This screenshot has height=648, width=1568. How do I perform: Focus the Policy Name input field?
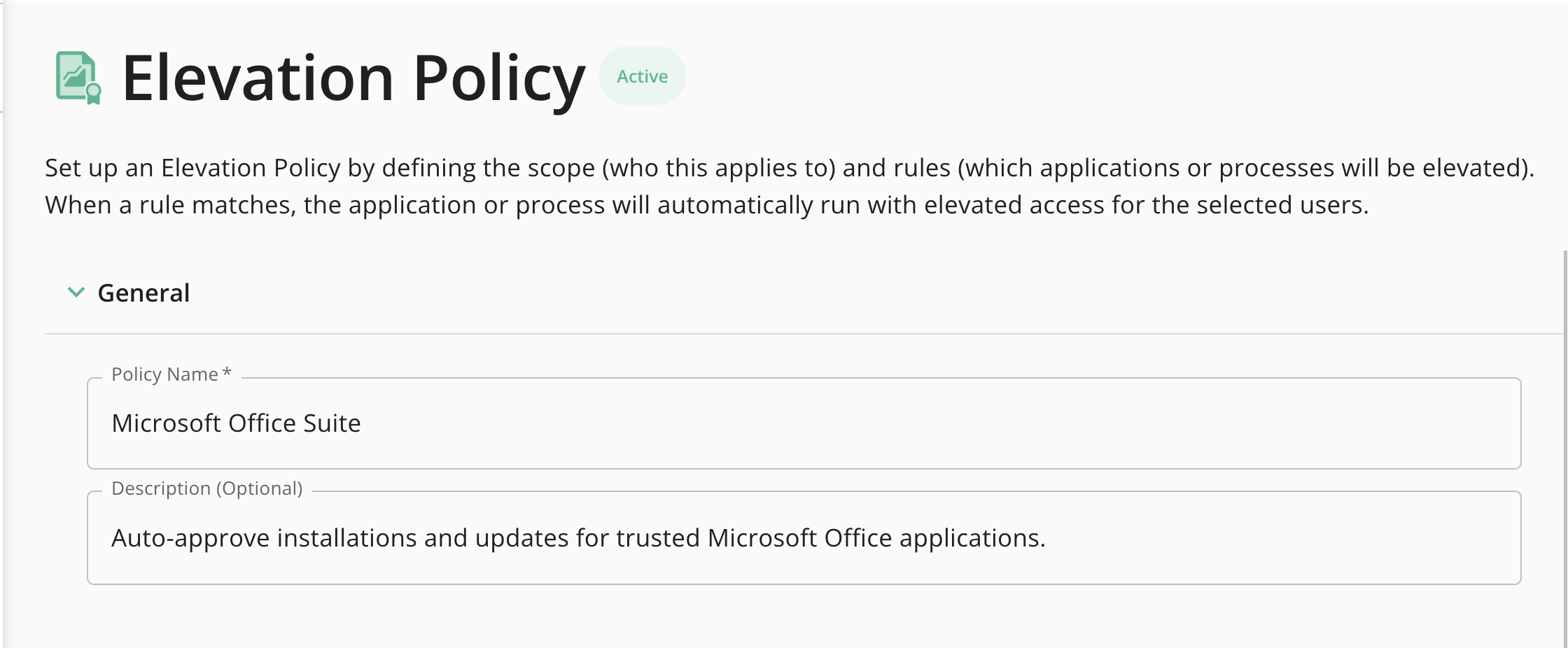pos(804,423)
